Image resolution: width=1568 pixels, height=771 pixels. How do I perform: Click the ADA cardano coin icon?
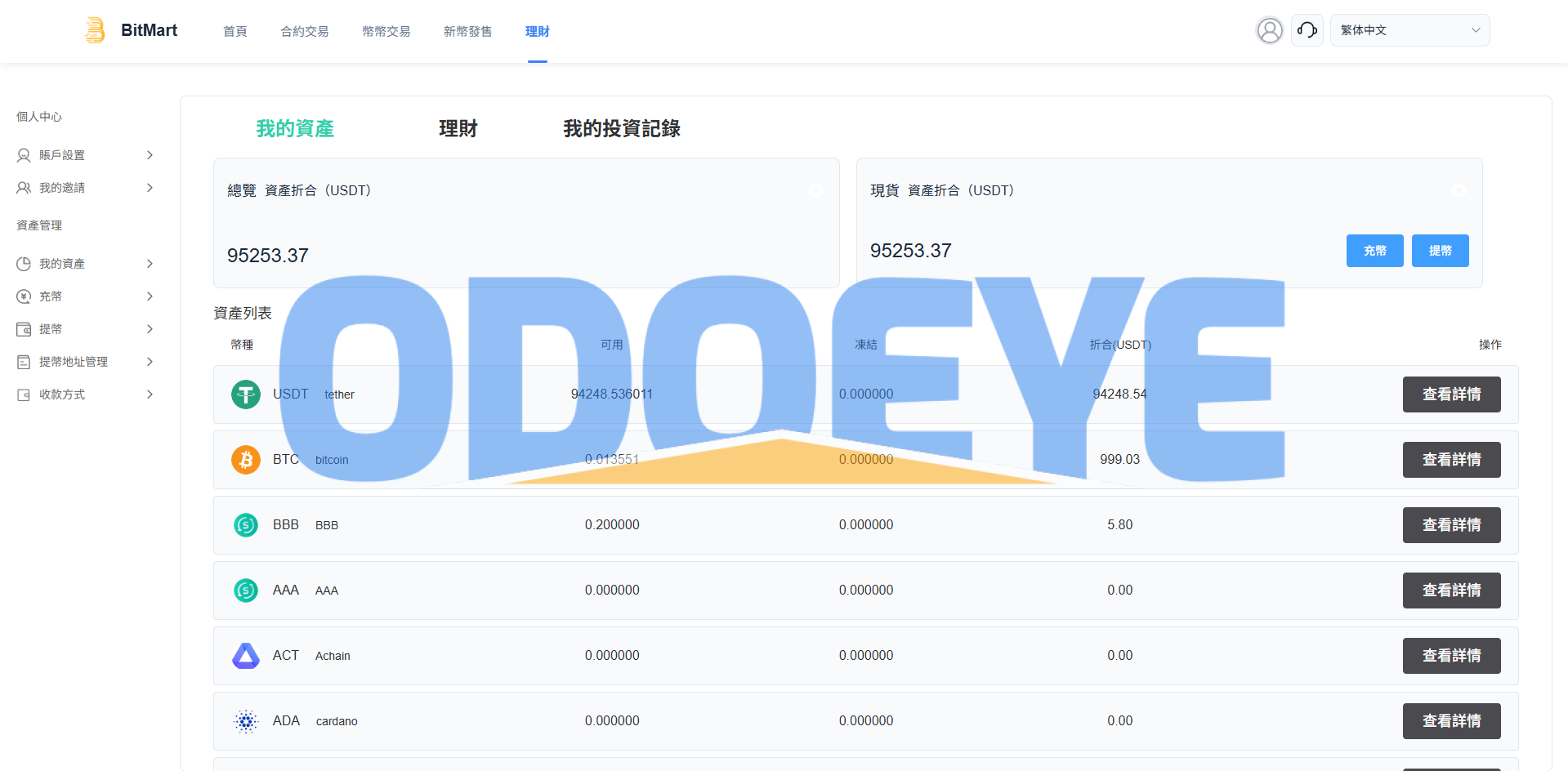point(245,721)
